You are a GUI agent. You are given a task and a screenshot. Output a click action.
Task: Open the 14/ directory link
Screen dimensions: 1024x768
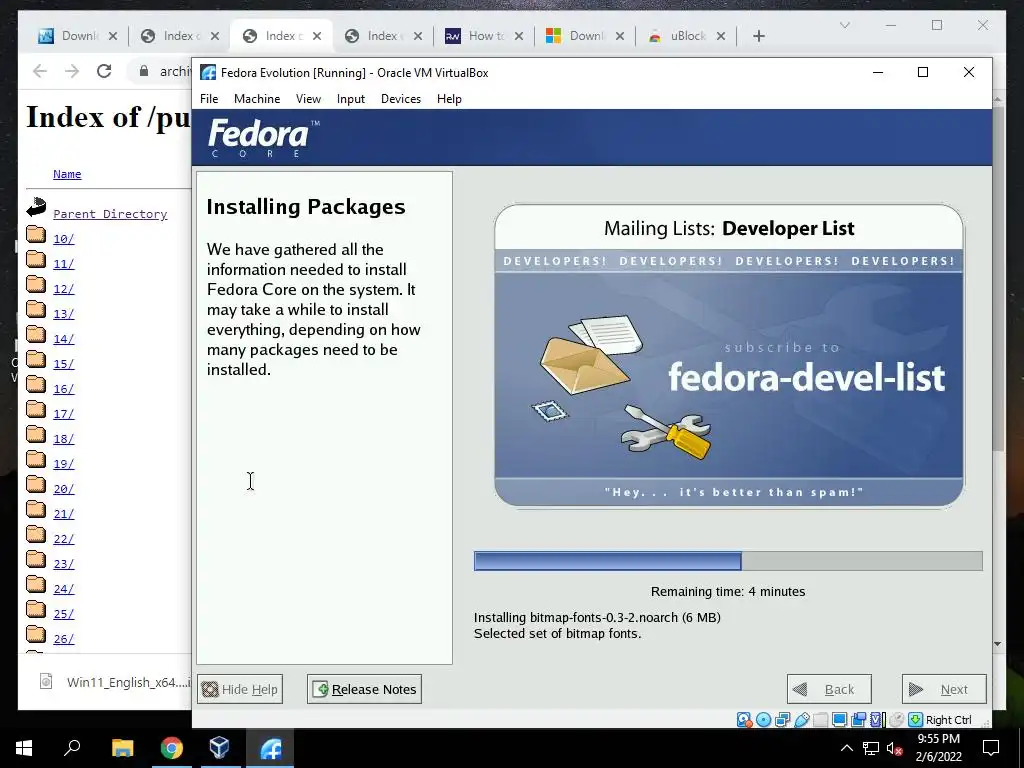(x=63, y=339)
